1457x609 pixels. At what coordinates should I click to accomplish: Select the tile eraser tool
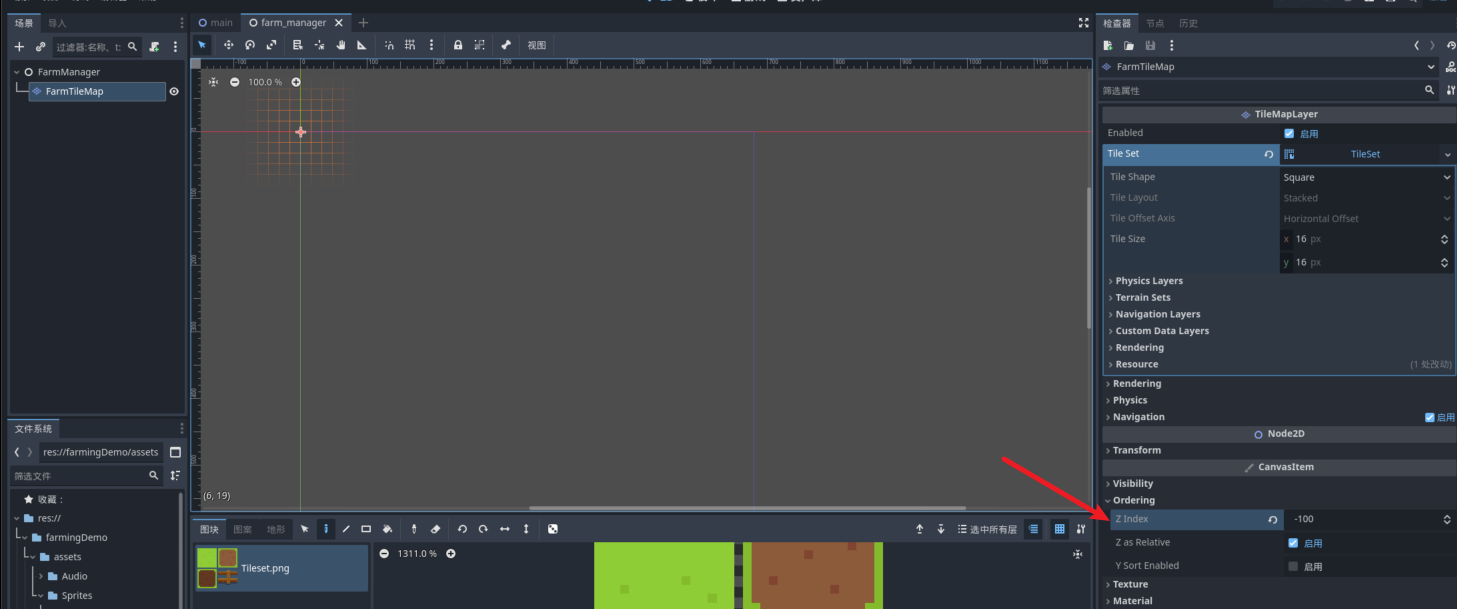pos(435,529)
